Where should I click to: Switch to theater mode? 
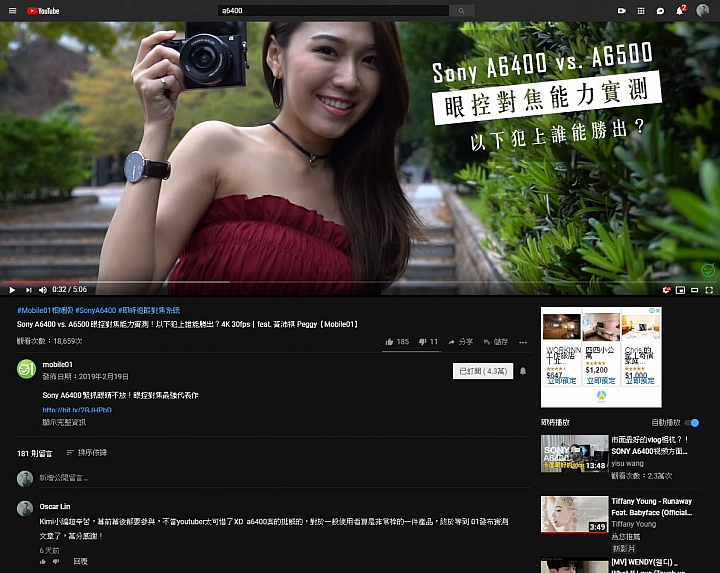[x=695, y=290]
